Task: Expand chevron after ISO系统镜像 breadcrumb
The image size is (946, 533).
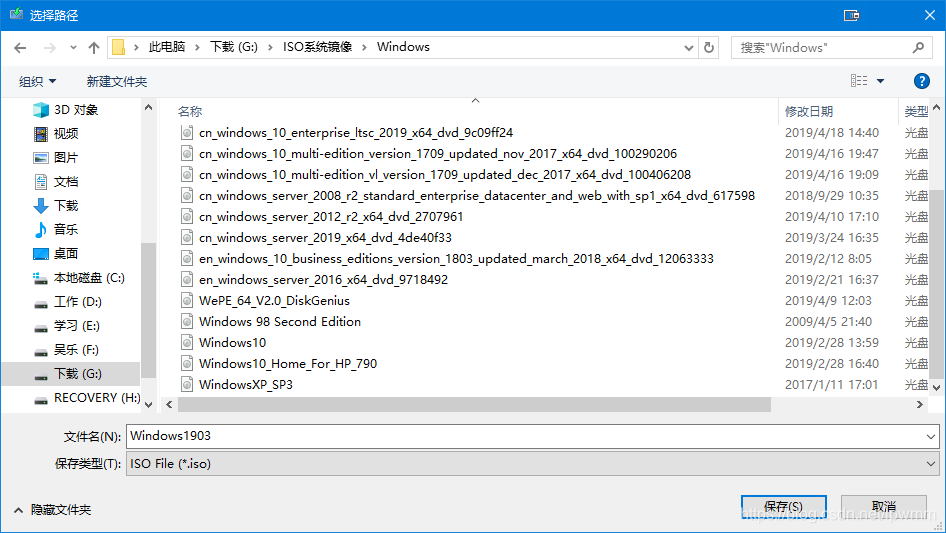Action: click(364, 48)
